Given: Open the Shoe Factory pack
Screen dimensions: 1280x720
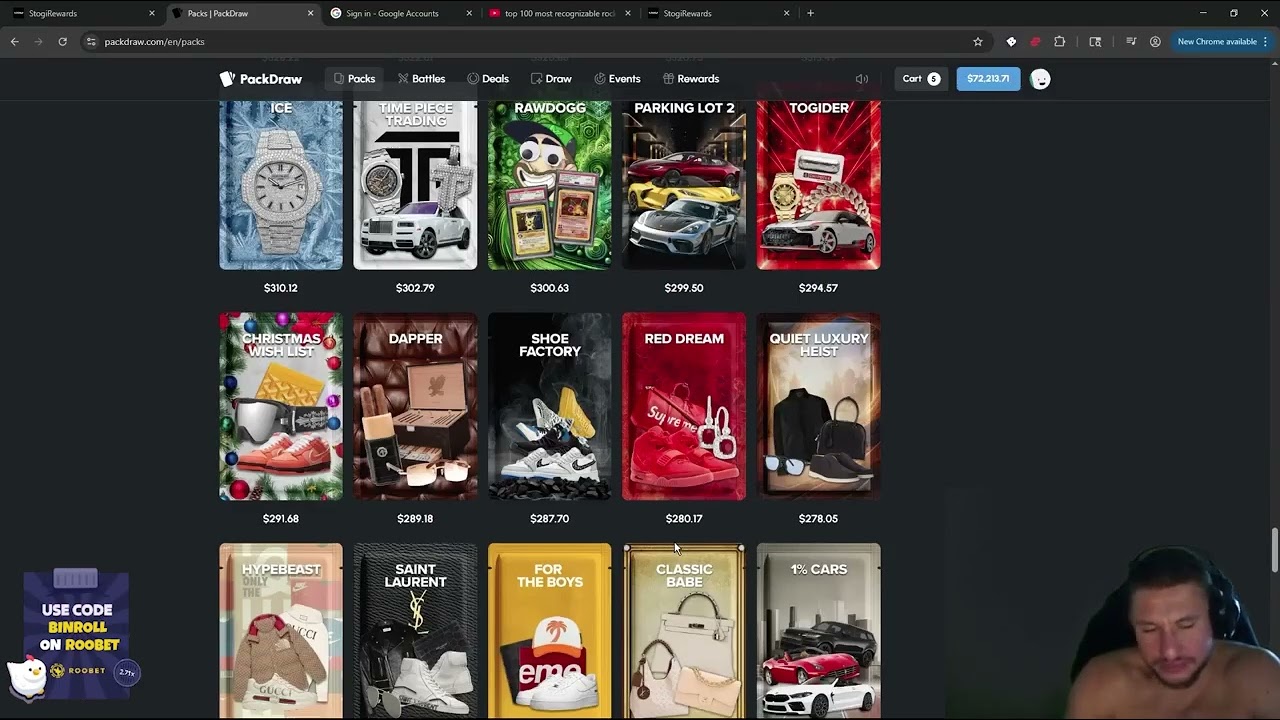Looking at the screenshot, I should click(549, 406).
